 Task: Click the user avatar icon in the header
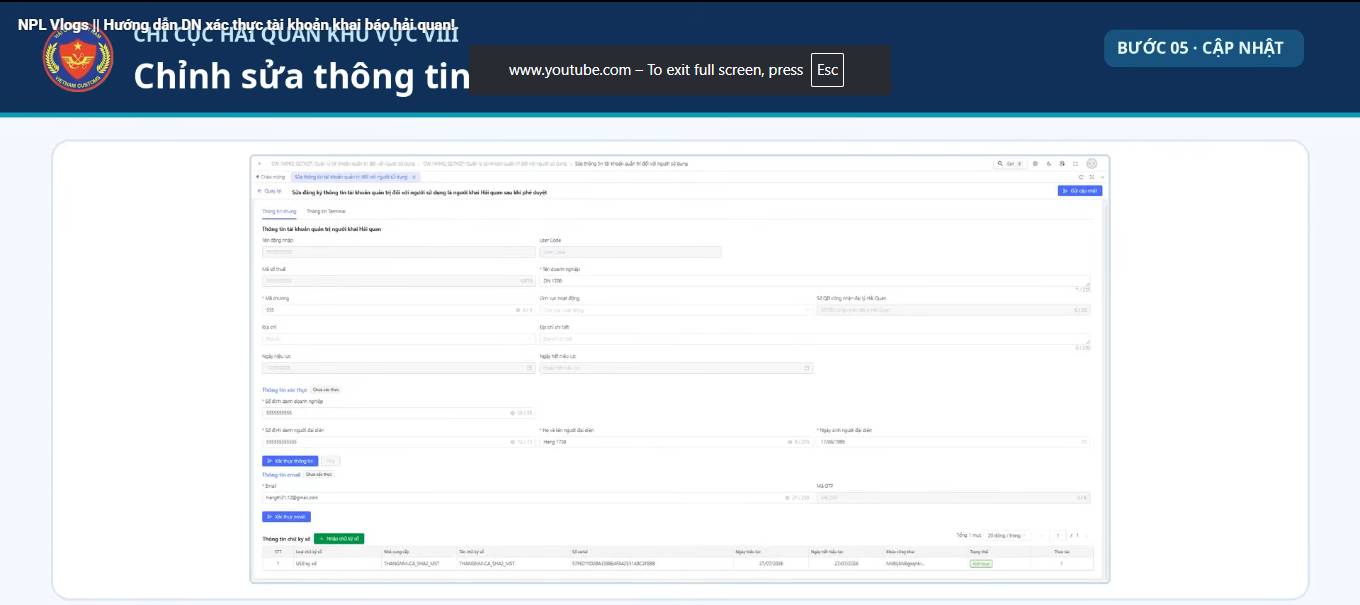(1092, 164)
